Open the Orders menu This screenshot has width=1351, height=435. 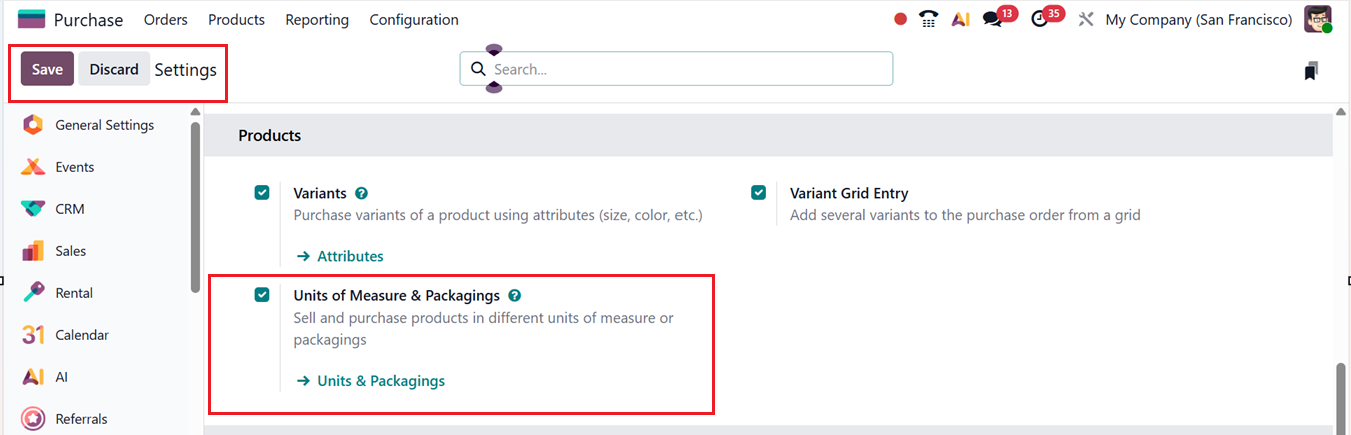click(166, 19)
